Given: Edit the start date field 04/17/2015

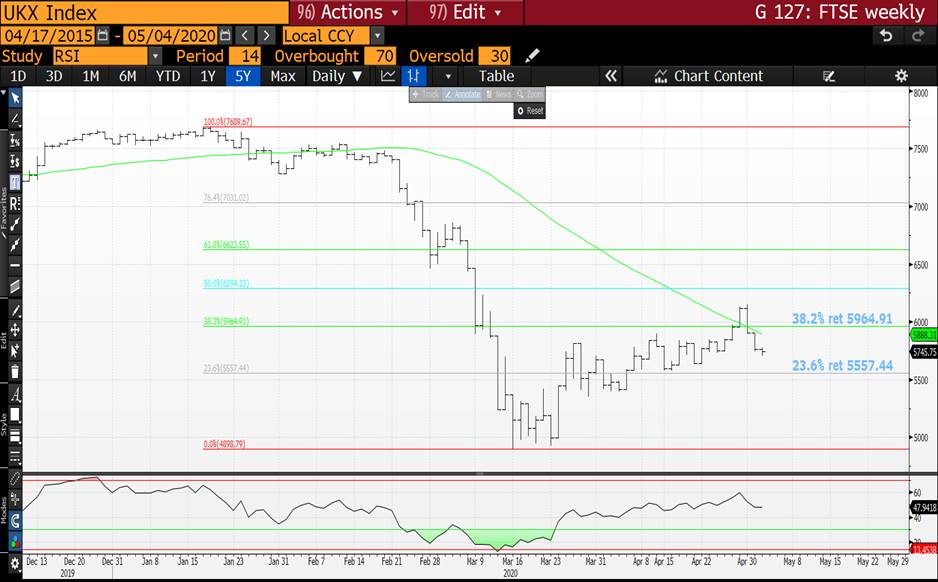Looking at the screenshot, I should pyautogui.click(x=48, y=36).
